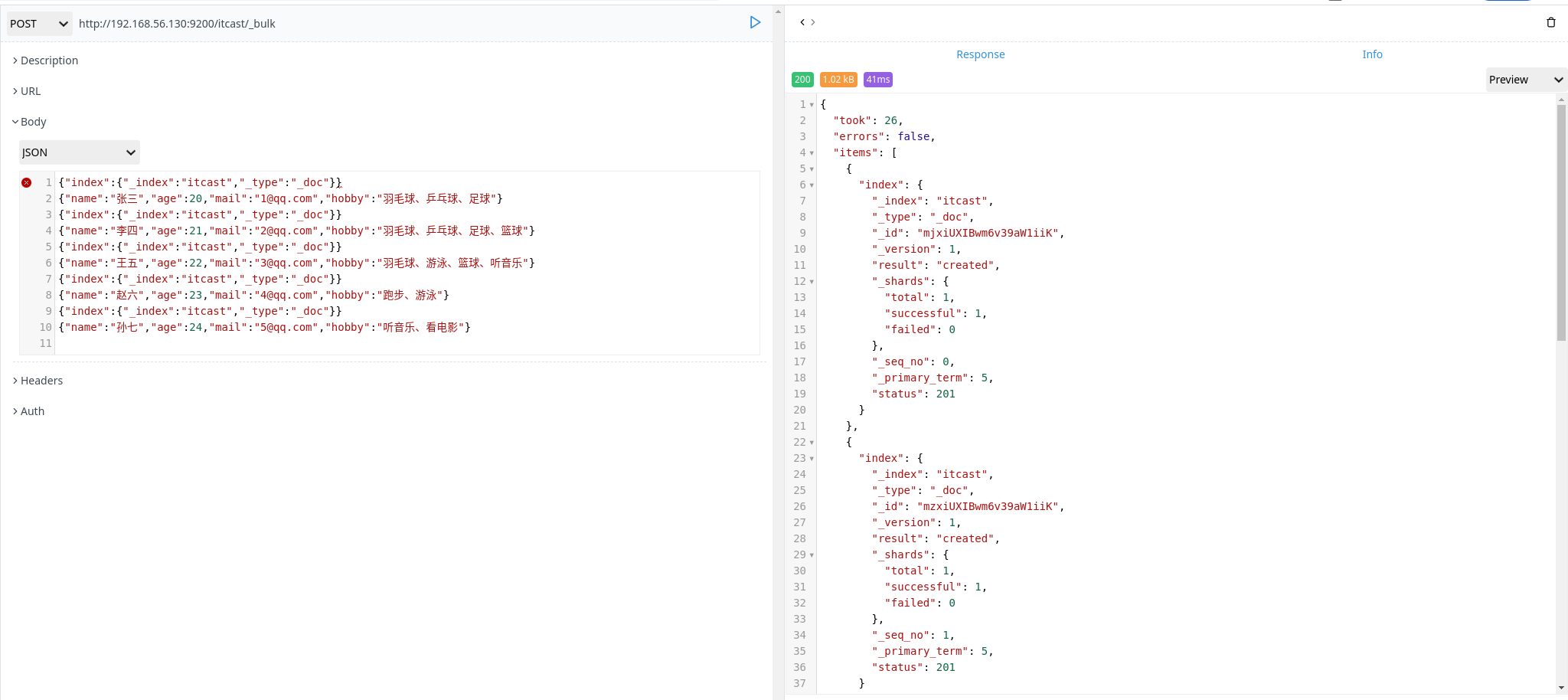
Task: Clear the response using the trash icon
Action: point(1551,22)
